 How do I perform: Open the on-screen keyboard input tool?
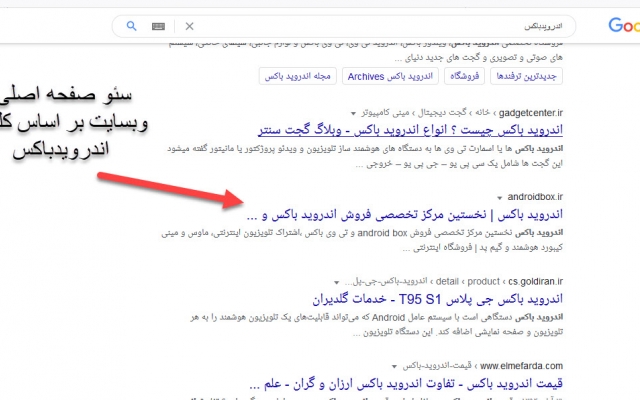click(158, 27)
